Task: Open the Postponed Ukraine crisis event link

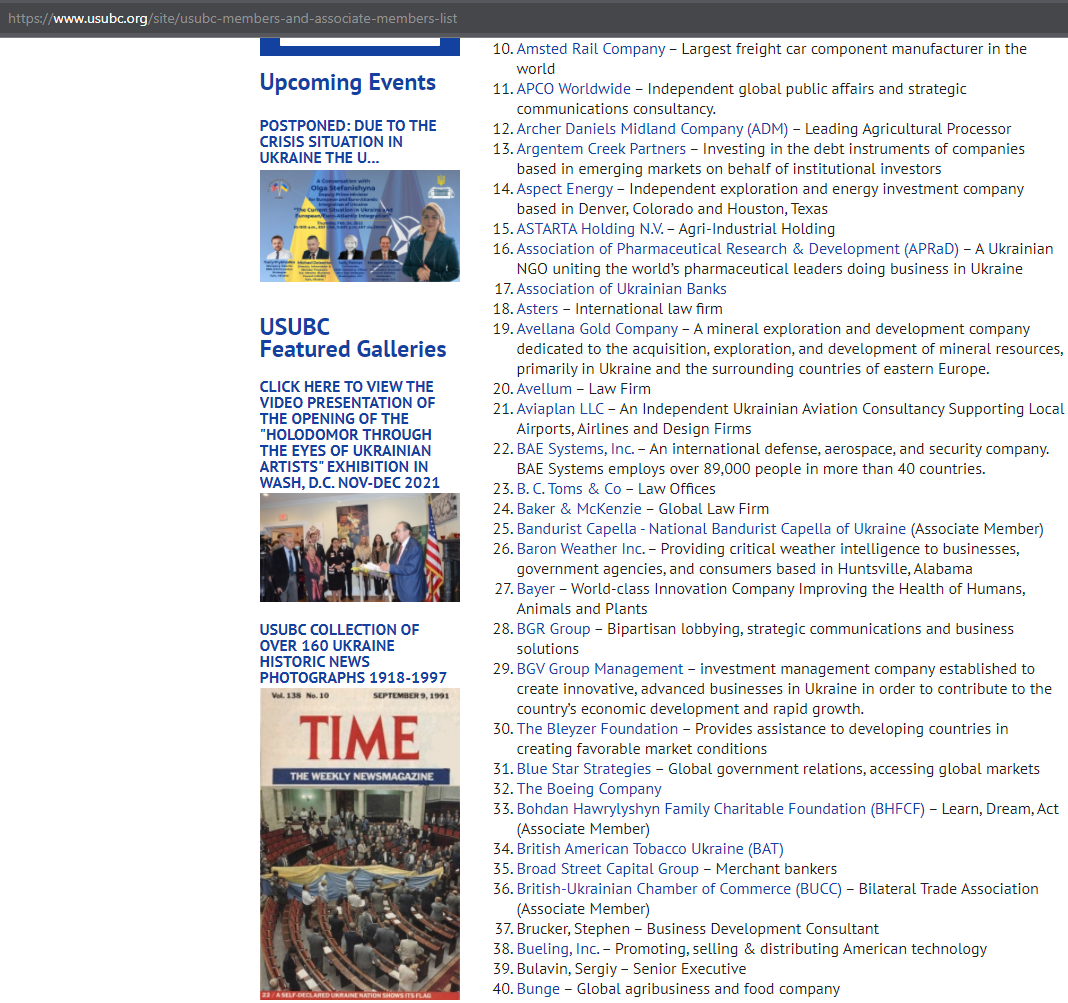Action: pos(348,142)
